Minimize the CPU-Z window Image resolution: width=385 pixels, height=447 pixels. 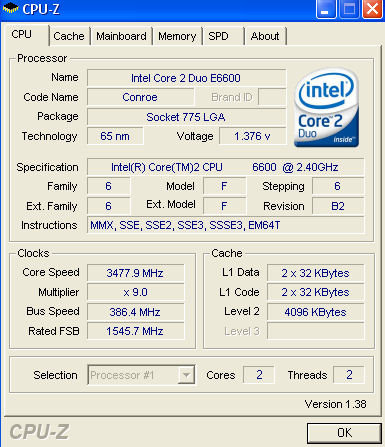tap(326, 9)
